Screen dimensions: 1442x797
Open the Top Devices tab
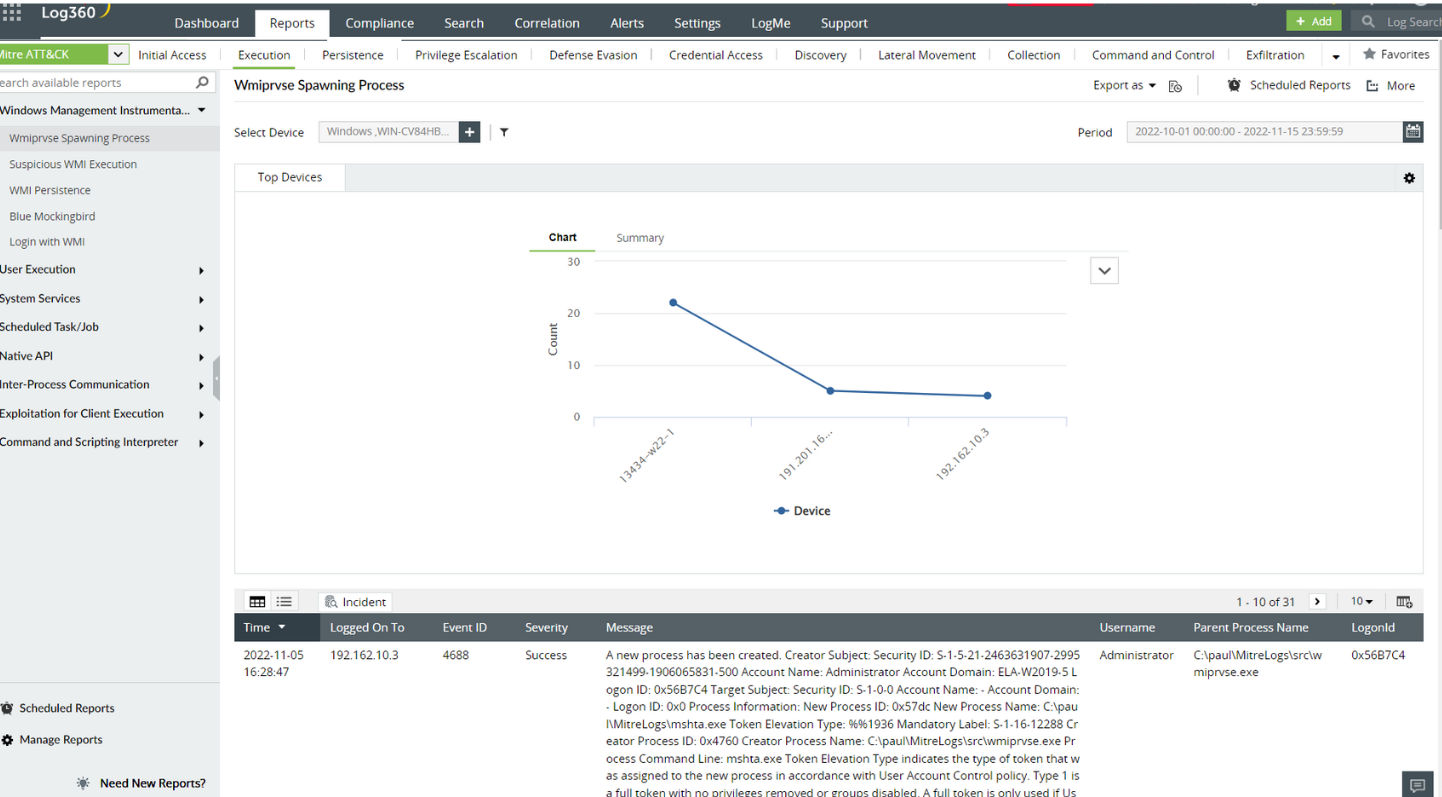click(x=290, y=177)
